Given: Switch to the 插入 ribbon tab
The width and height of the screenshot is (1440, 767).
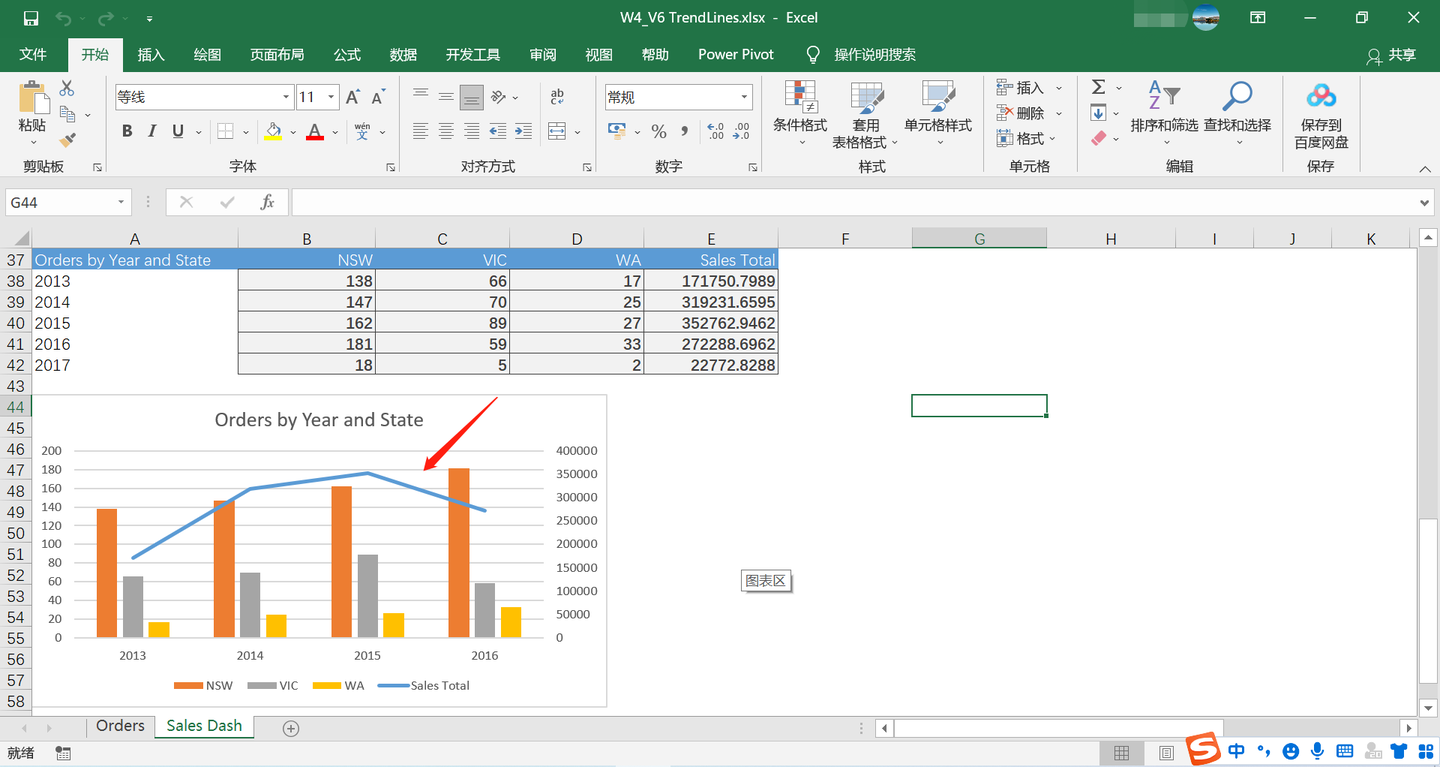Looking at the screenshot, I should coord(151,54).
